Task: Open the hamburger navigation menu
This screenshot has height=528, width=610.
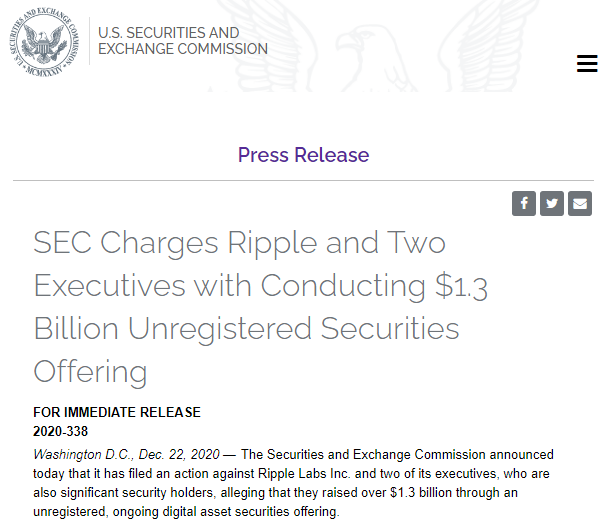Action: [587, 63]
